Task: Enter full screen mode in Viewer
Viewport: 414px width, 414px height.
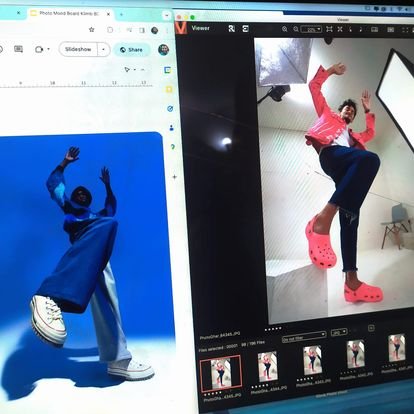Action: tap(405, 30)
